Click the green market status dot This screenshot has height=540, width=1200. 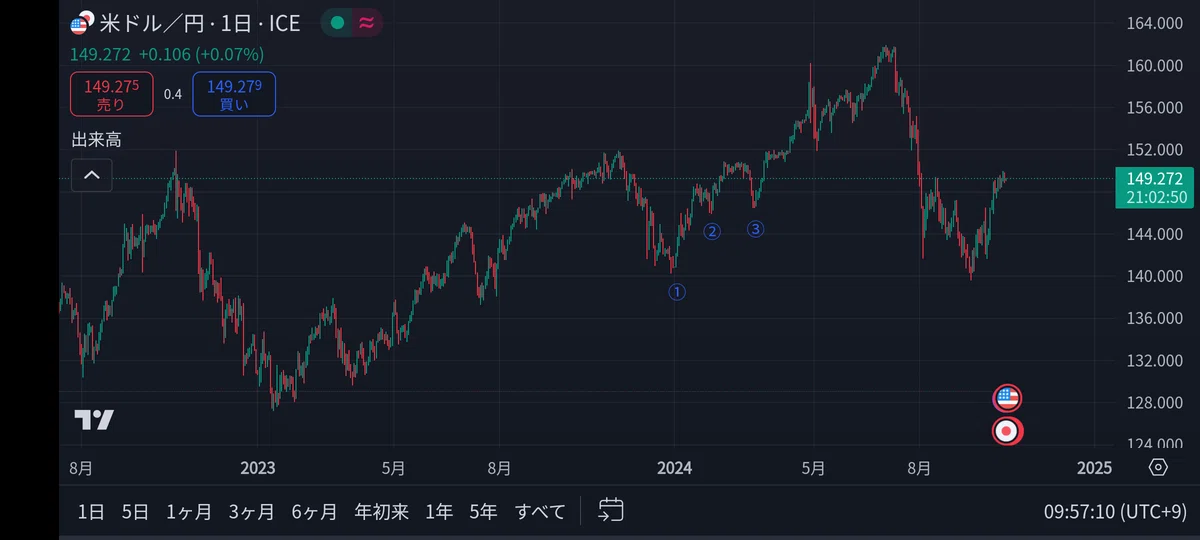338,23
